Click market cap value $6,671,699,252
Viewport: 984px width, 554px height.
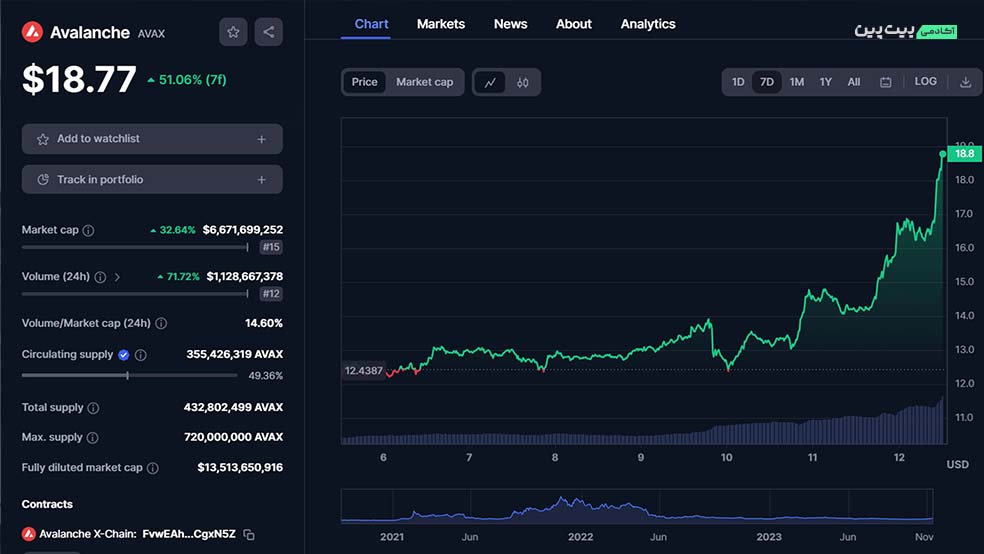(x=242, y=230)
